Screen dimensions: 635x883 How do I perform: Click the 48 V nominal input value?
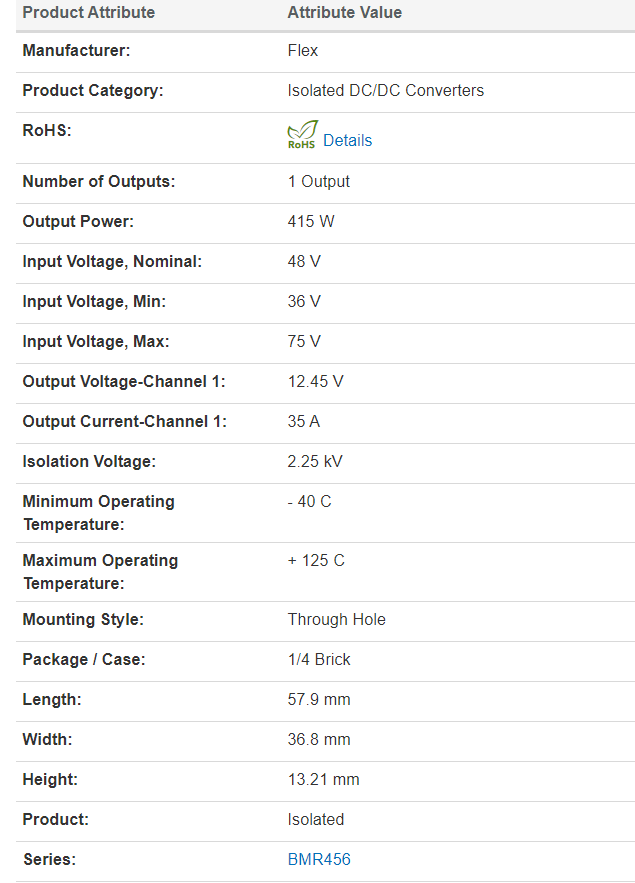pyautogui.click(x=304, y=261)
